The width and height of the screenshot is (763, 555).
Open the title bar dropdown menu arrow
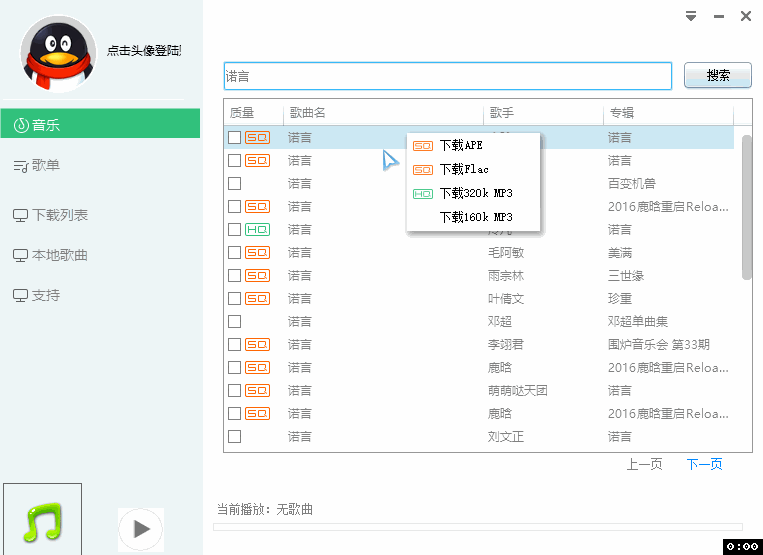coord(690,16)
